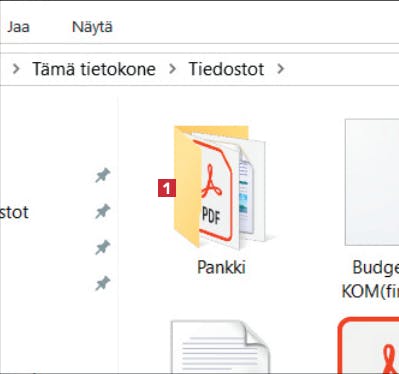Screen dimensions: 399x374
Task: Open the Näytä ribbon tab
Action: click(92, 27)
